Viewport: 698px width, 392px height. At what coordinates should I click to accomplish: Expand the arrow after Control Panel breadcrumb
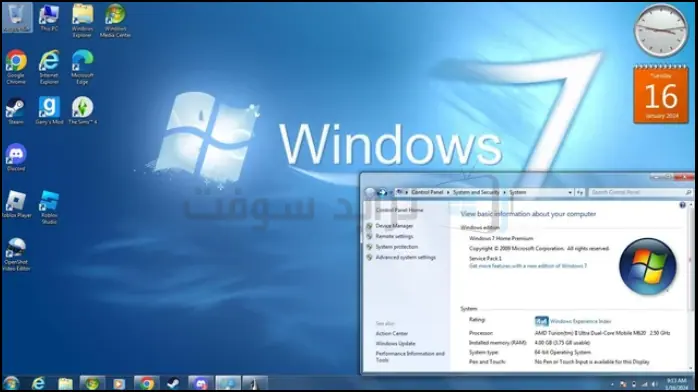(448, 192)
